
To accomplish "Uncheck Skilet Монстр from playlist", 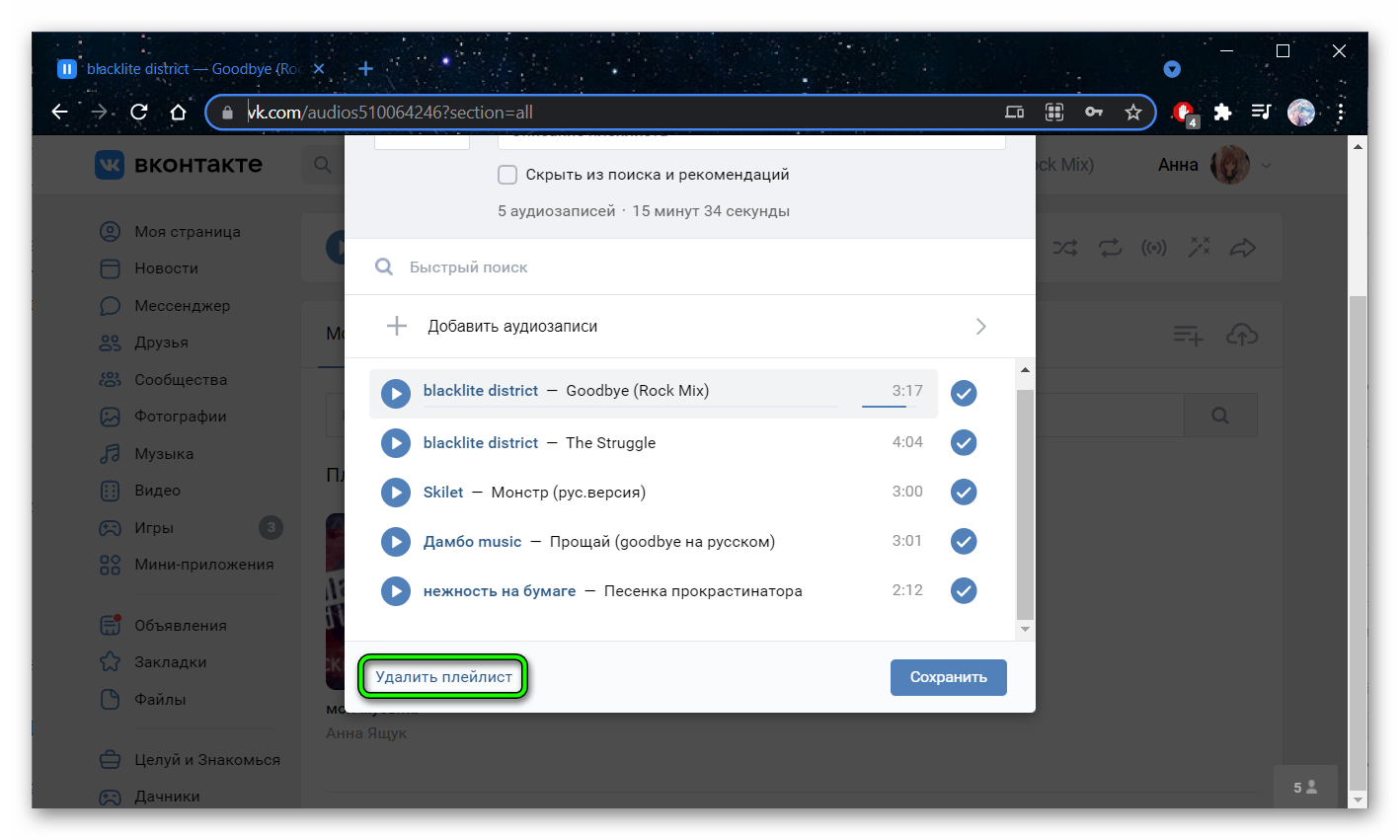I will coord(964,493).
